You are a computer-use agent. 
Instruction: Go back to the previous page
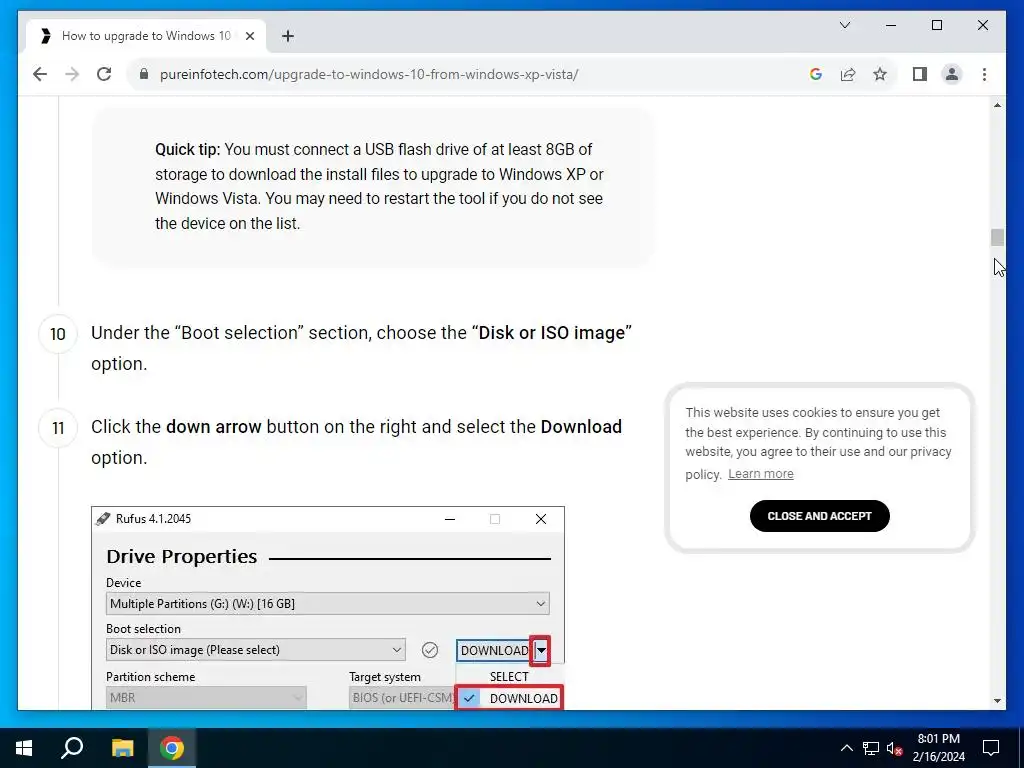40,74
